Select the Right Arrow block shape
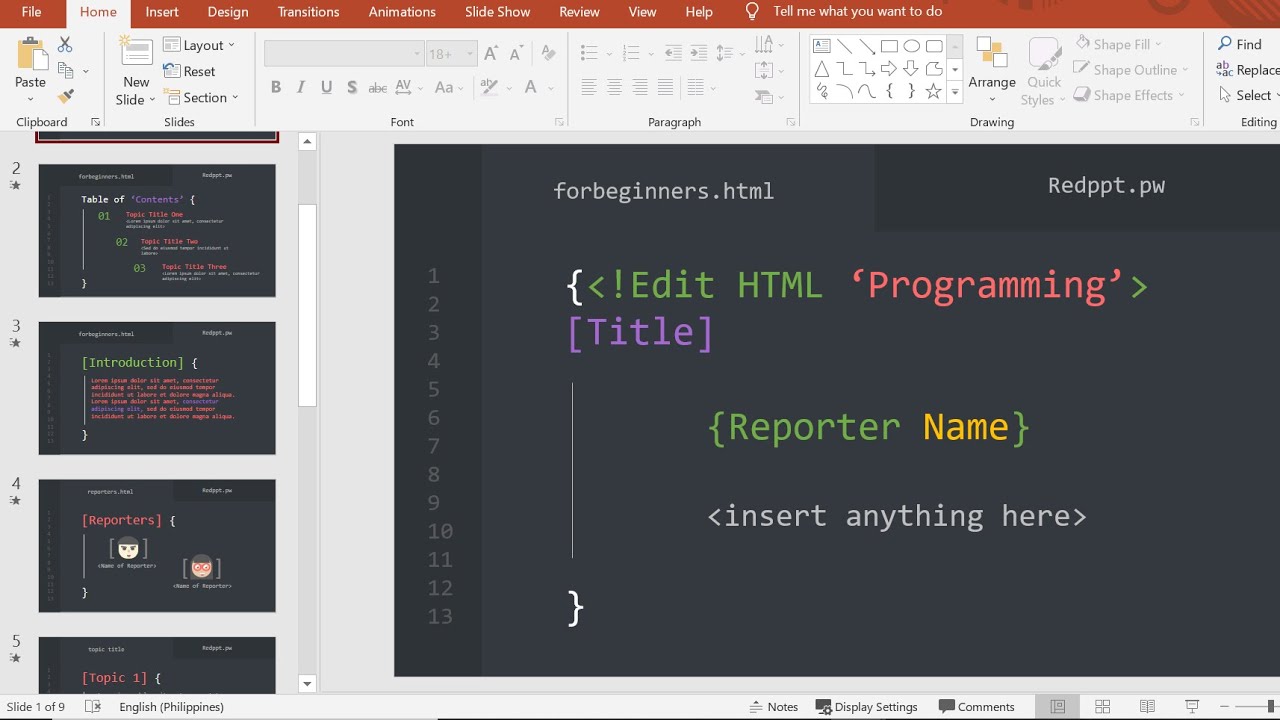Viewport: 1280px width, 720px height. (x=889, y=69)
